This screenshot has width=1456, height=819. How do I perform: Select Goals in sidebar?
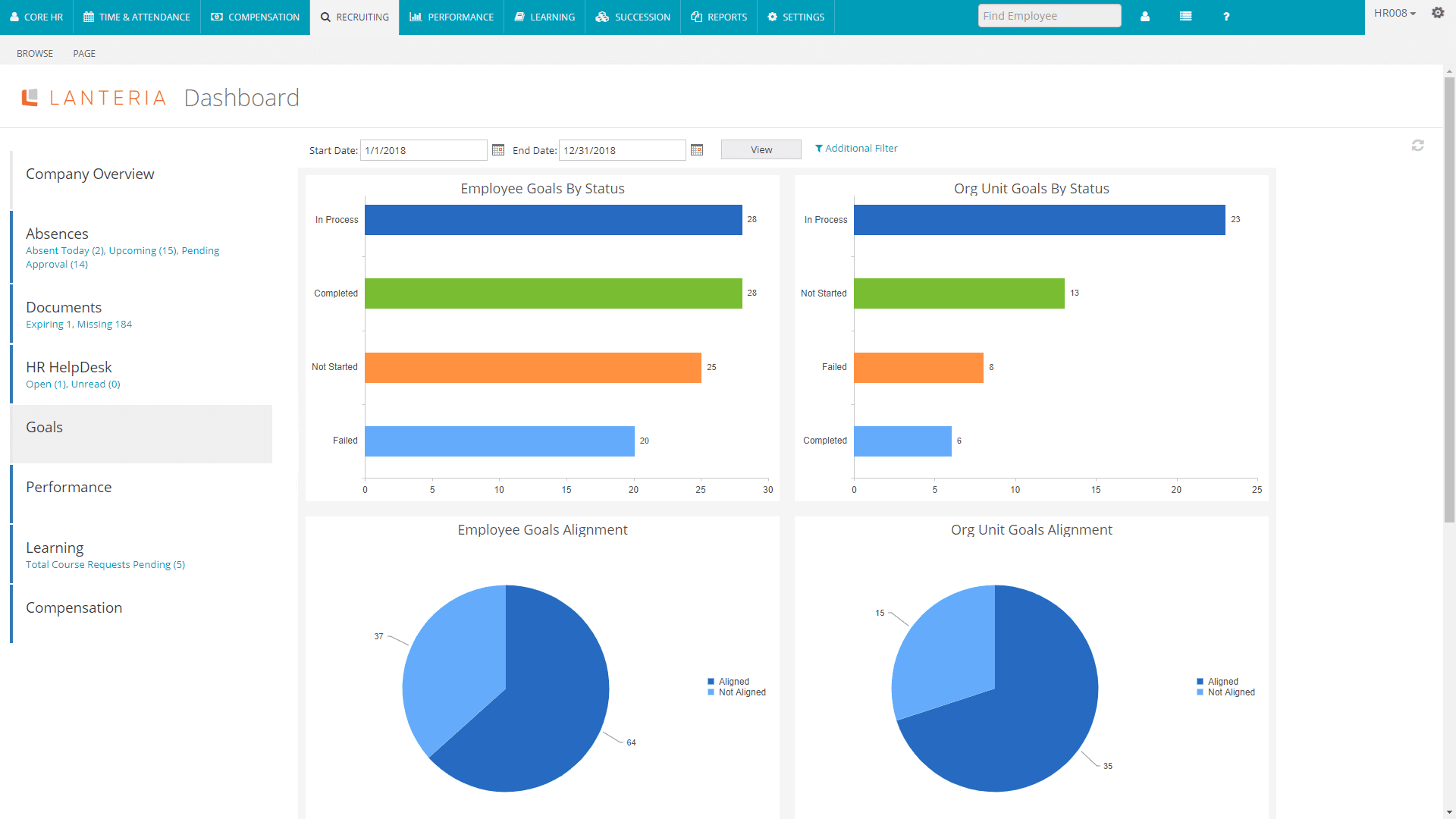coord(141,433)
